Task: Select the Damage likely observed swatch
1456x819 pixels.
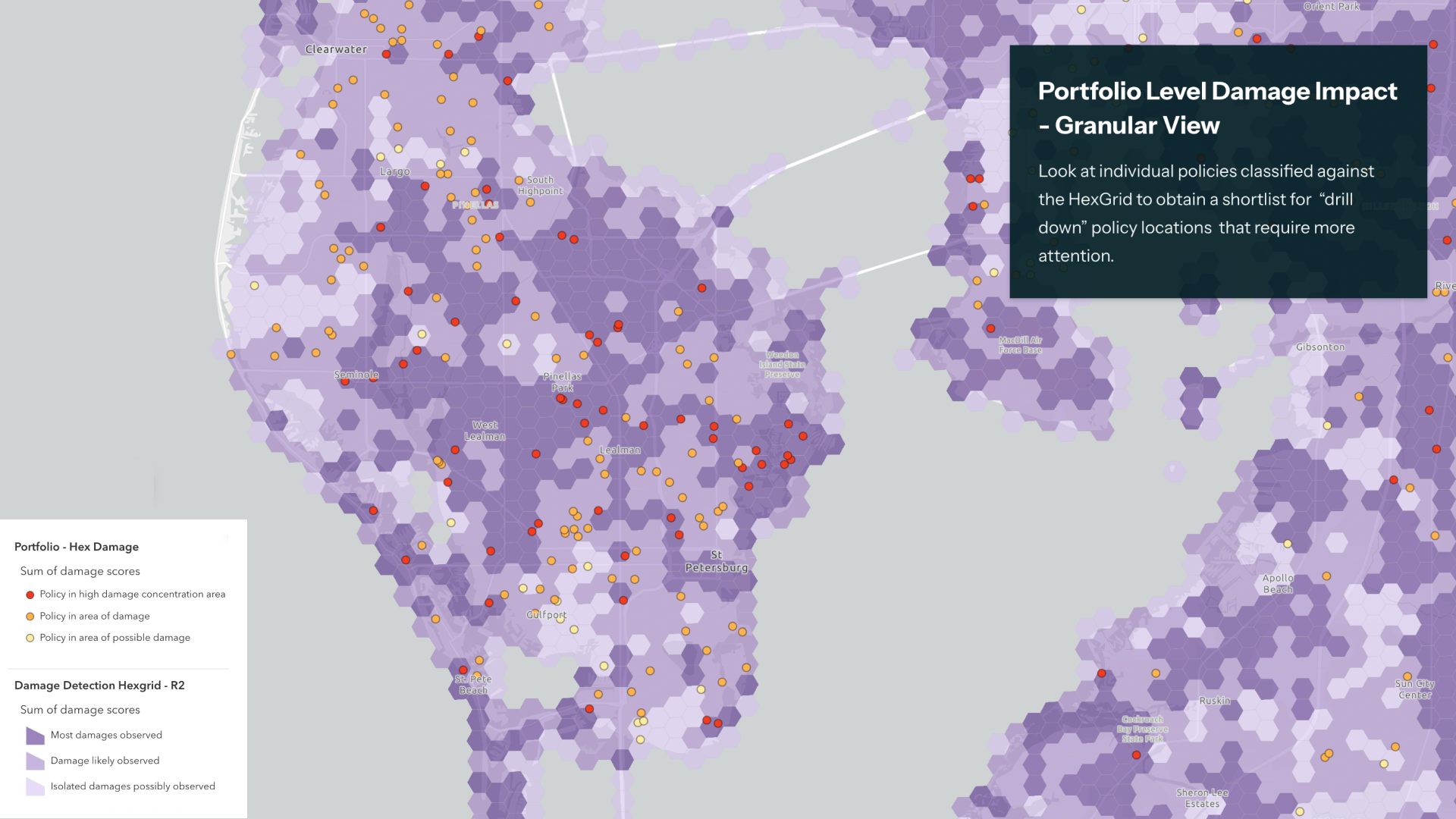Action: tap(35, 761)
